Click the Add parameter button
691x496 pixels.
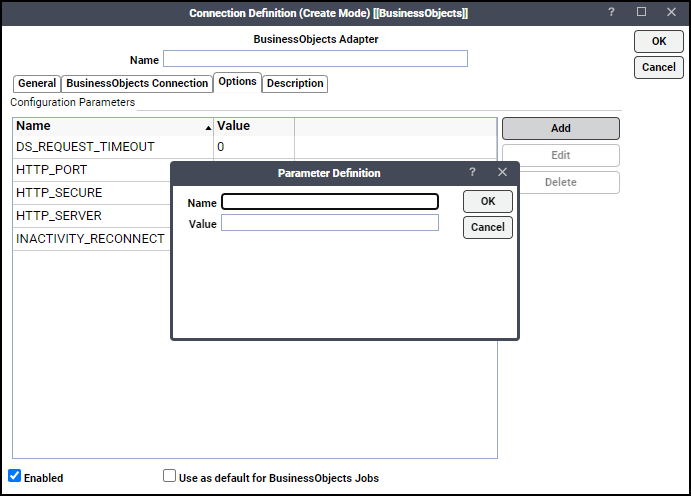point(561,128)
